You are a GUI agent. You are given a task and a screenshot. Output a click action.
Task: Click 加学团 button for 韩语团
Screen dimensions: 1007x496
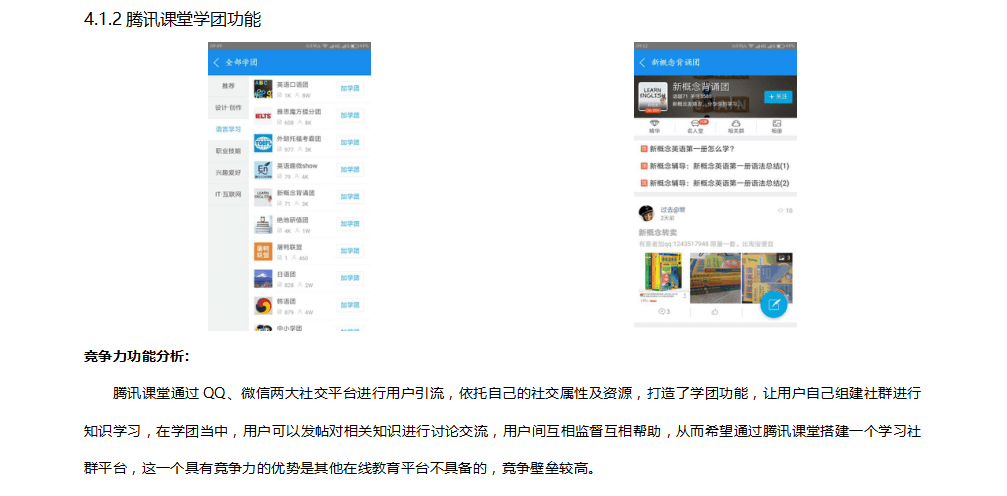[x=350, y=305]
